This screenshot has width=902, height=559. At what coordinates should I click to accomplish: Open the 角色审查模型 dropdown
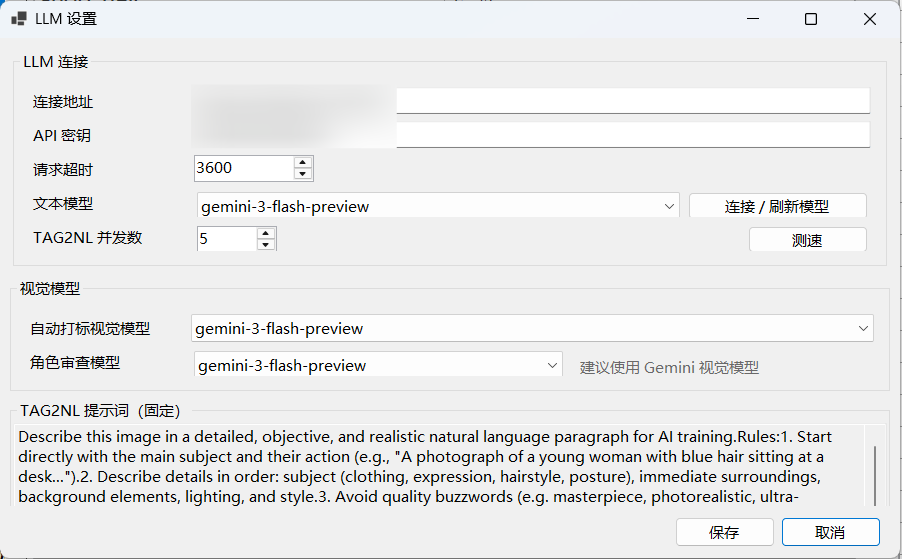[378, 365]
